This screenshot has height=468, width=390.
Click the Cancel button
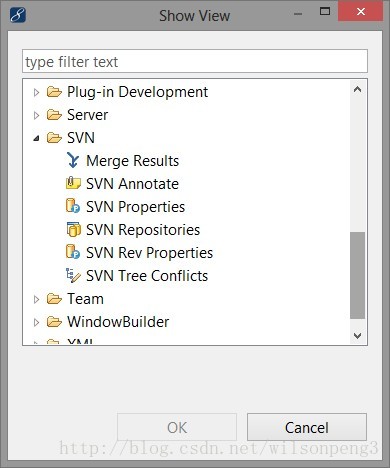pos(307,427)
